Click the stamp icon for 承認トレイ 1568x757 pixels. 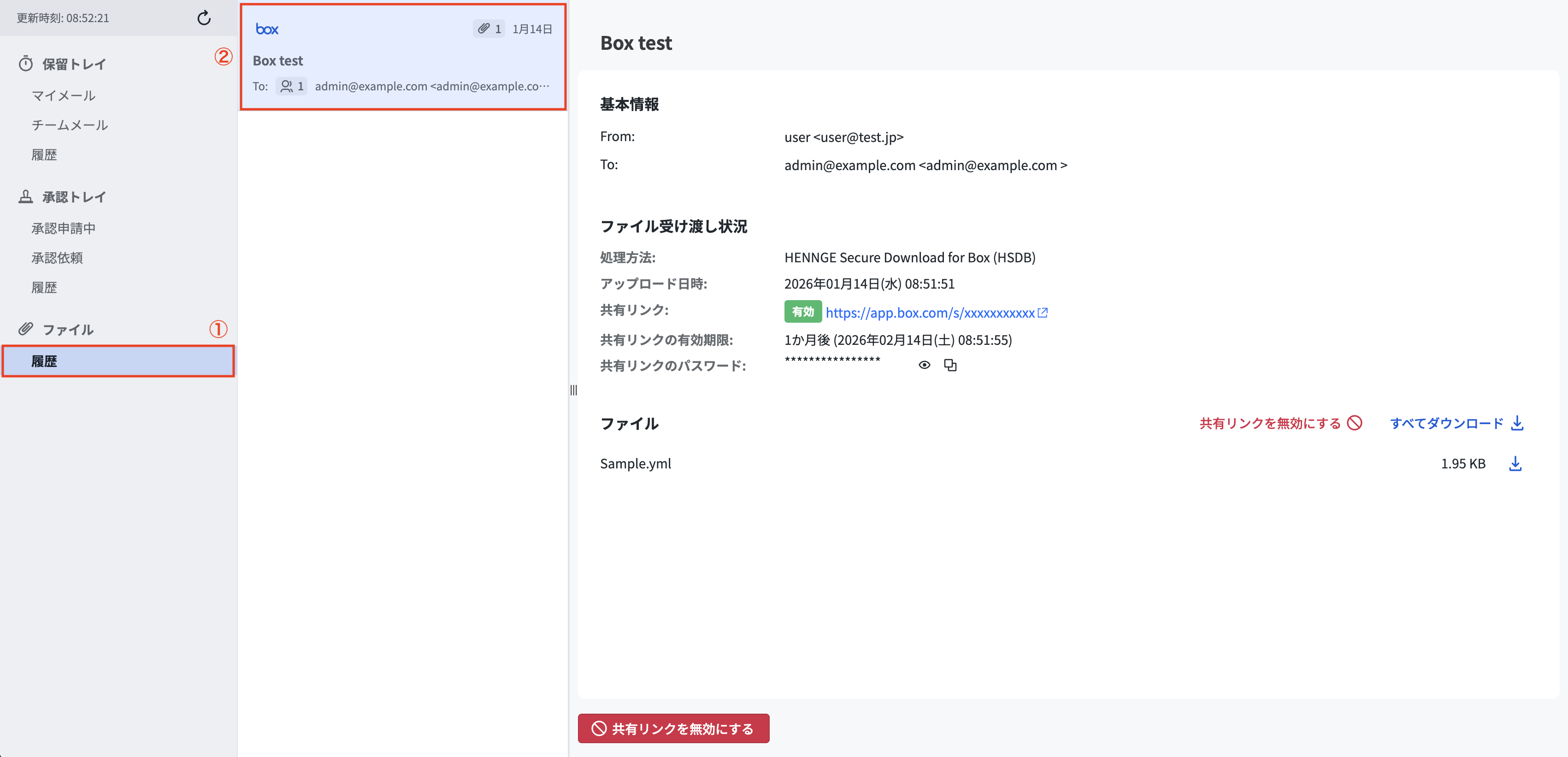point(25,196)
